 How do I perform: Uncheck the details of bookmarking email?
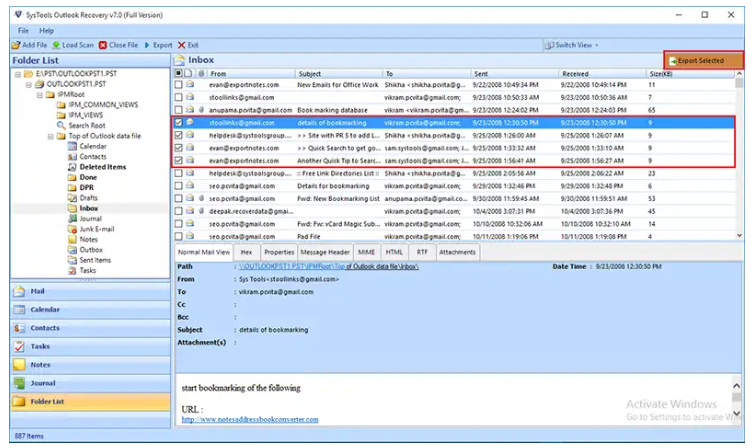[179, 123]
